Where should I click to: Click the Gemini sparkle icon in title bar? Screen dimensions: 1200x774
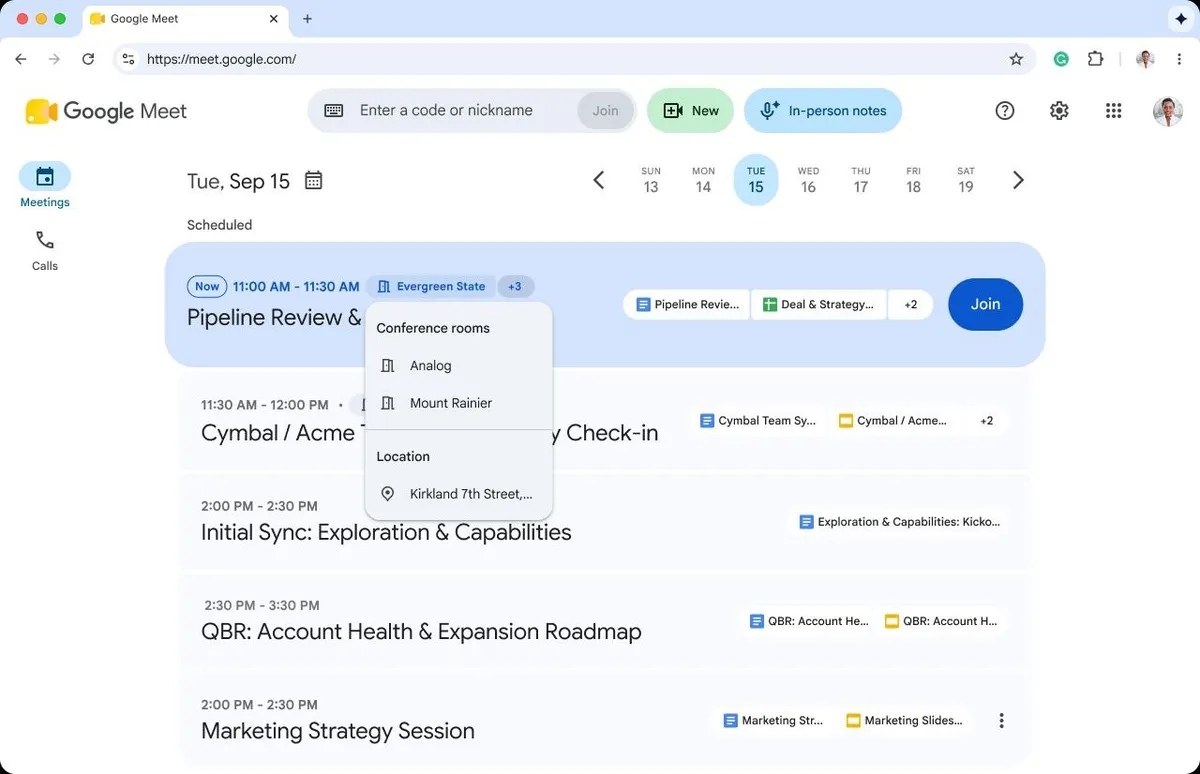tap(1180, 19)
